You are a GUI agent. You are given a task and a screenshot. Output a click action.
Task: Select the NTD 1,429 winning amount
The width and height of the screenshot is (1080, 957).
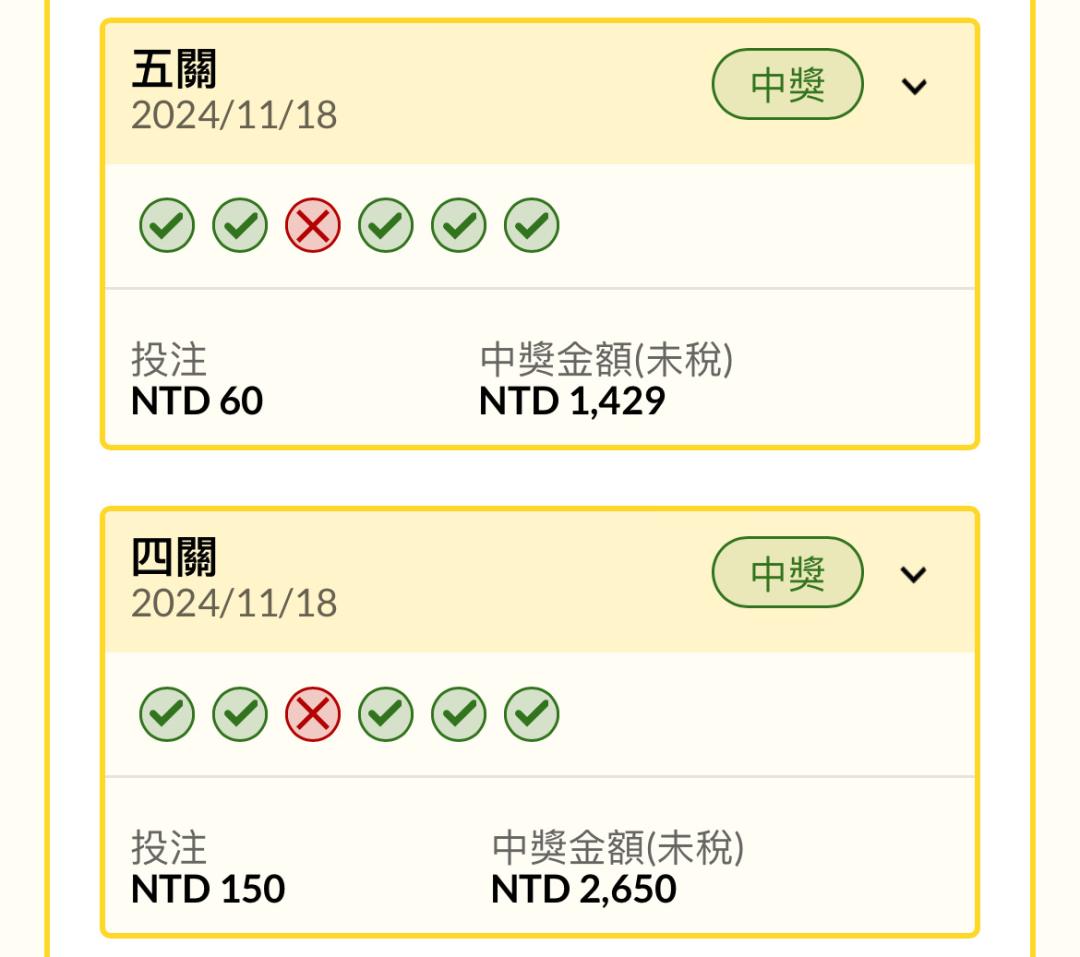pyautogui.click(x=572, y=401)
